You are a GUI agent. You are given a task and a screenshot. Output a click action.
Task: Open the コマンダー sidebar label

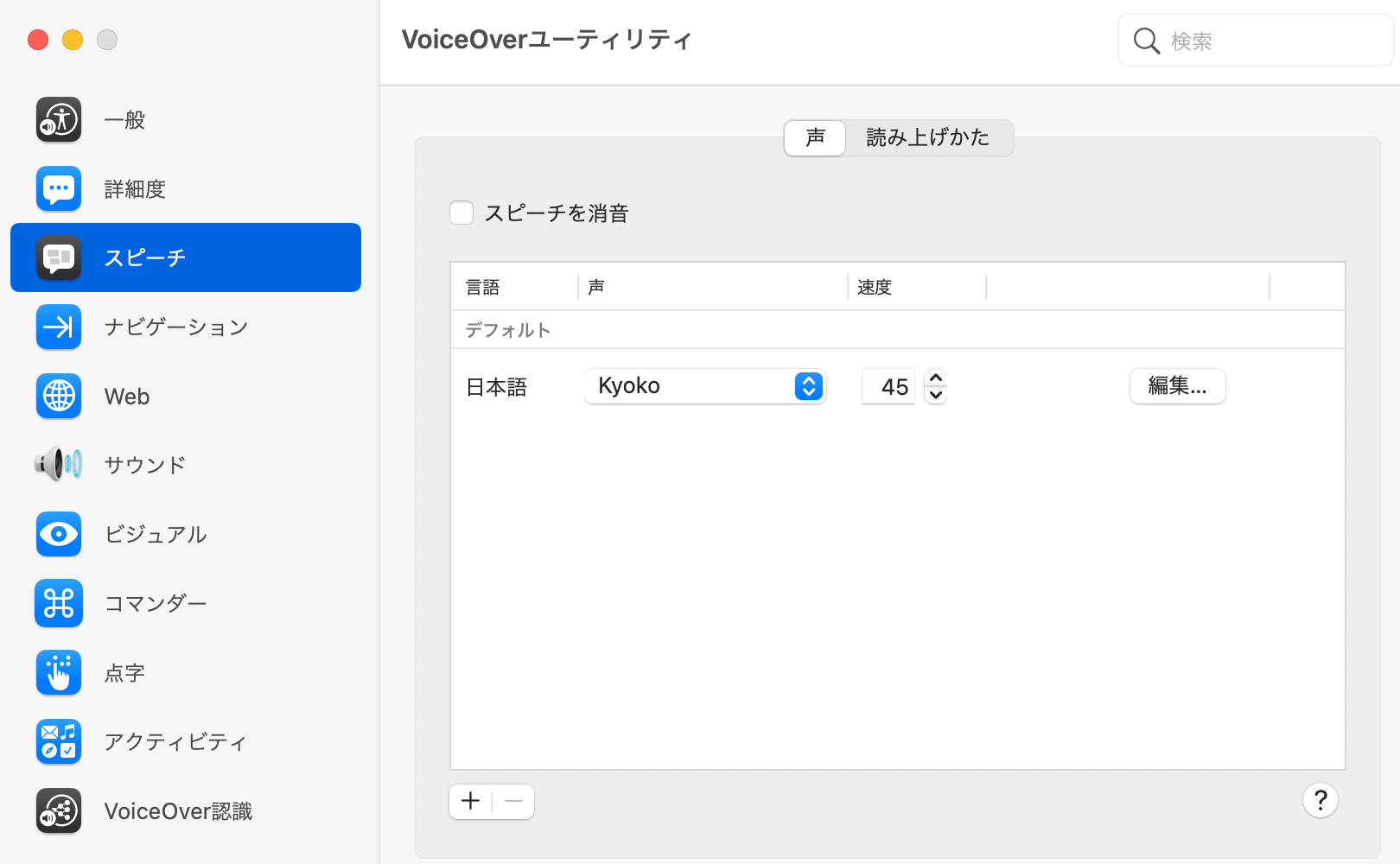click(x=156, y=604)
